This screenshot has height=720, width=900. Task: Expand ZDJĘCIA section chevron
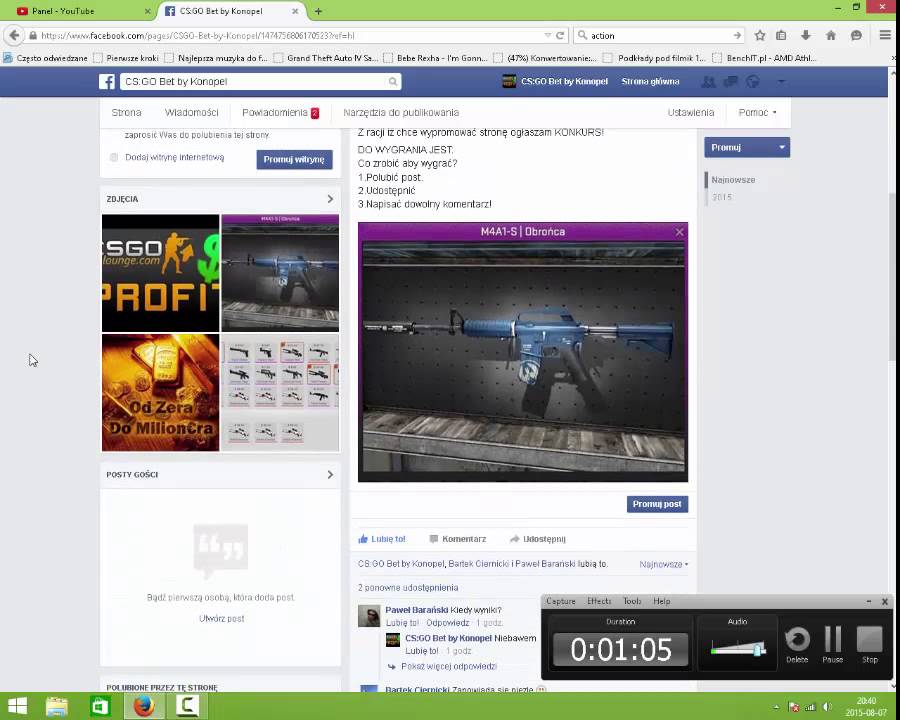click(330, 199)
